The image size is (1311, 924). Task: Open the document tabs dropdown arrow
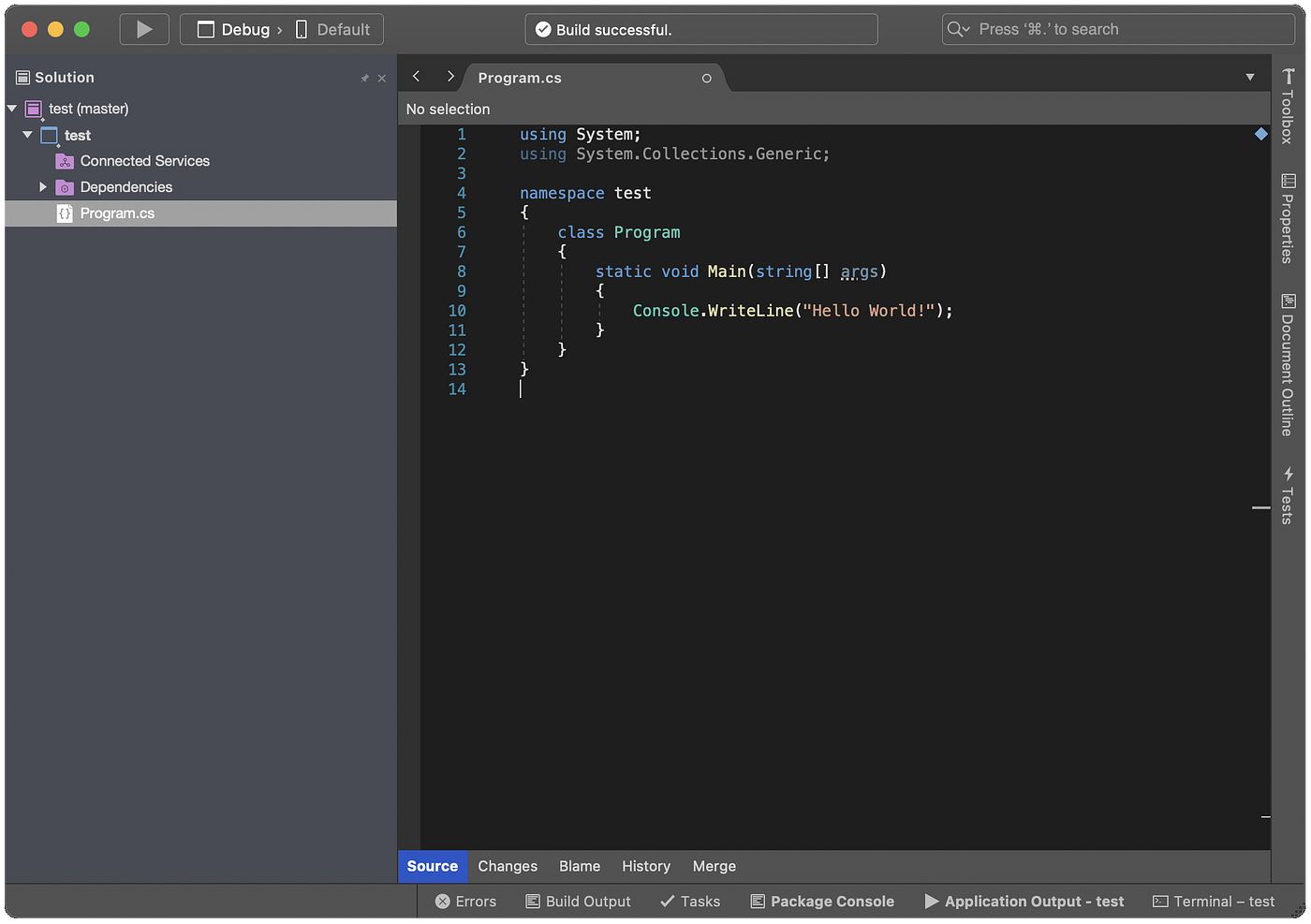(1250, 78)
